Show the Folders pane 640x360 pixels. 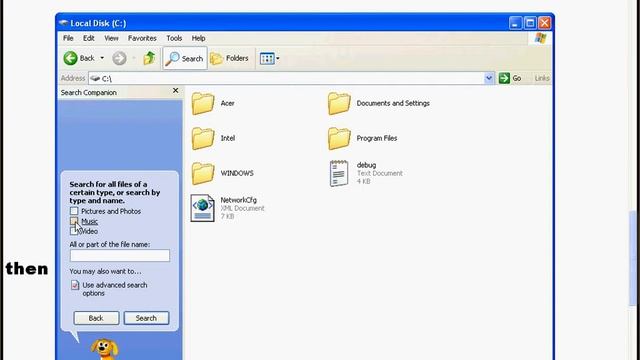click(x=229, y=58)
